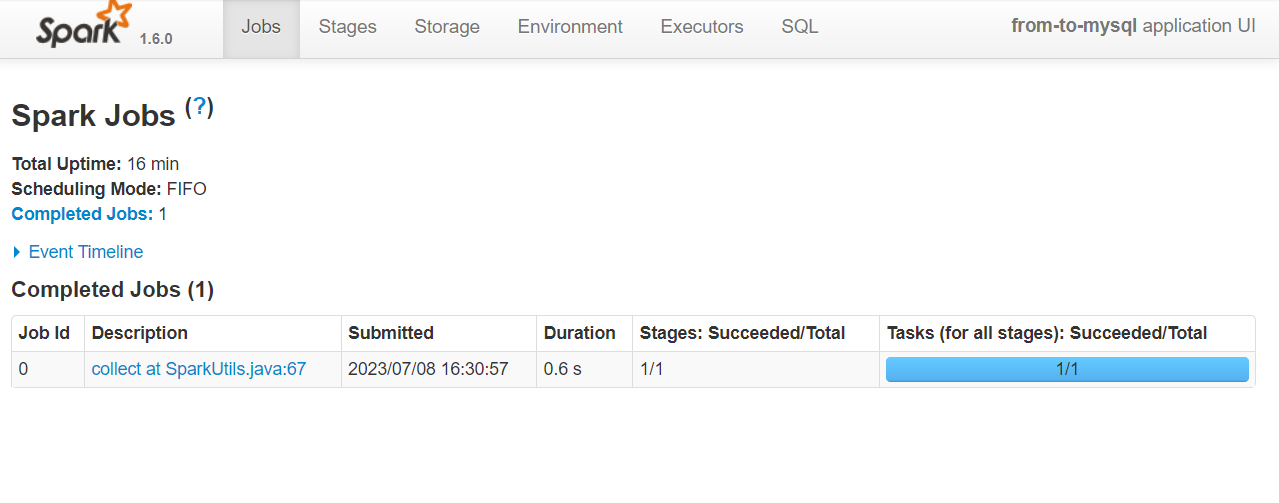Screen dimensions: 1279x503
Task: Open job 'collect at SparkUtils.java:67'
Action: click(199, 369)
